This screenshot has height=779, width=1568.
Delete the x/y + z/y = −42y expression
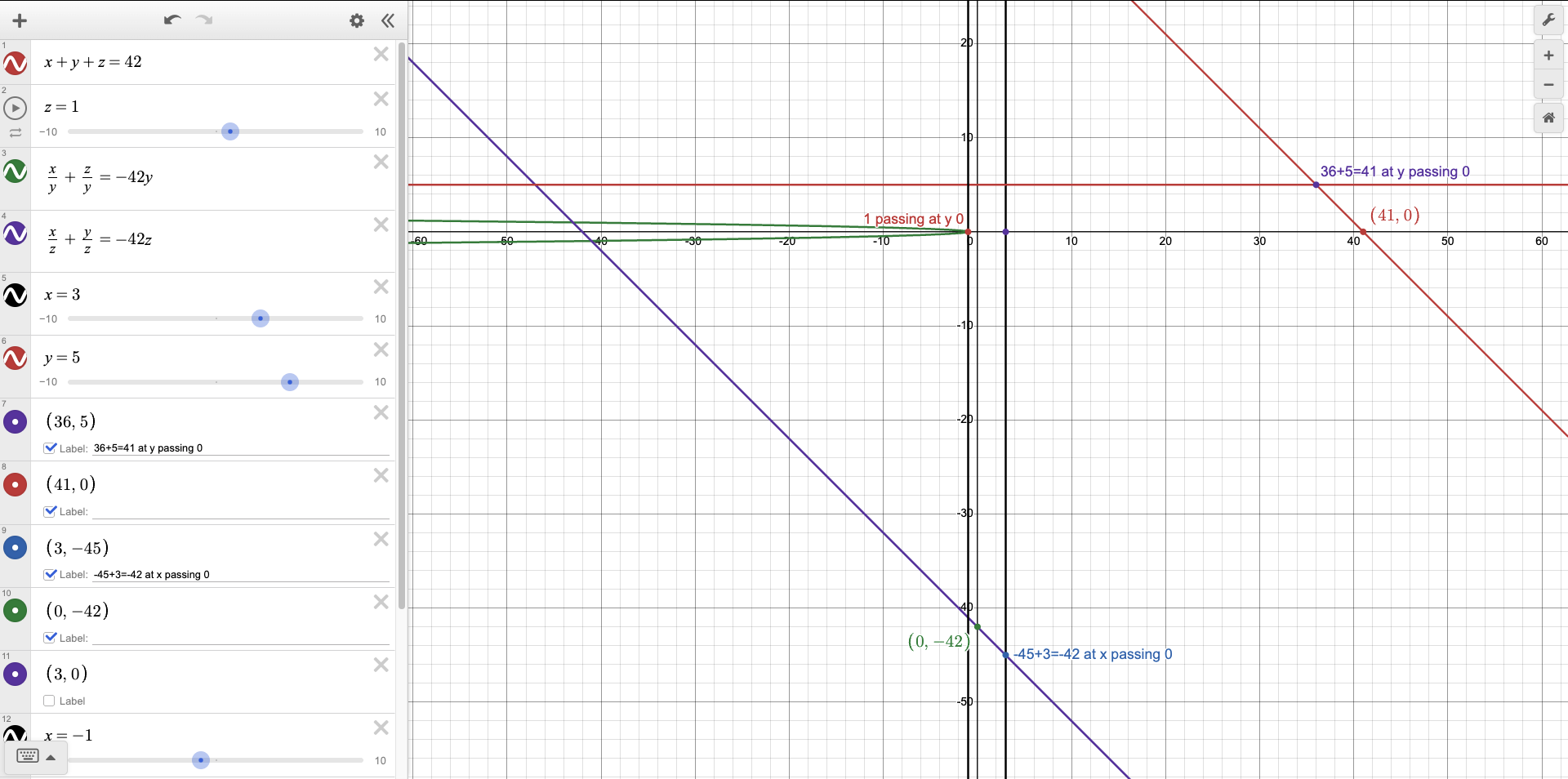click(x=381, y=162)
